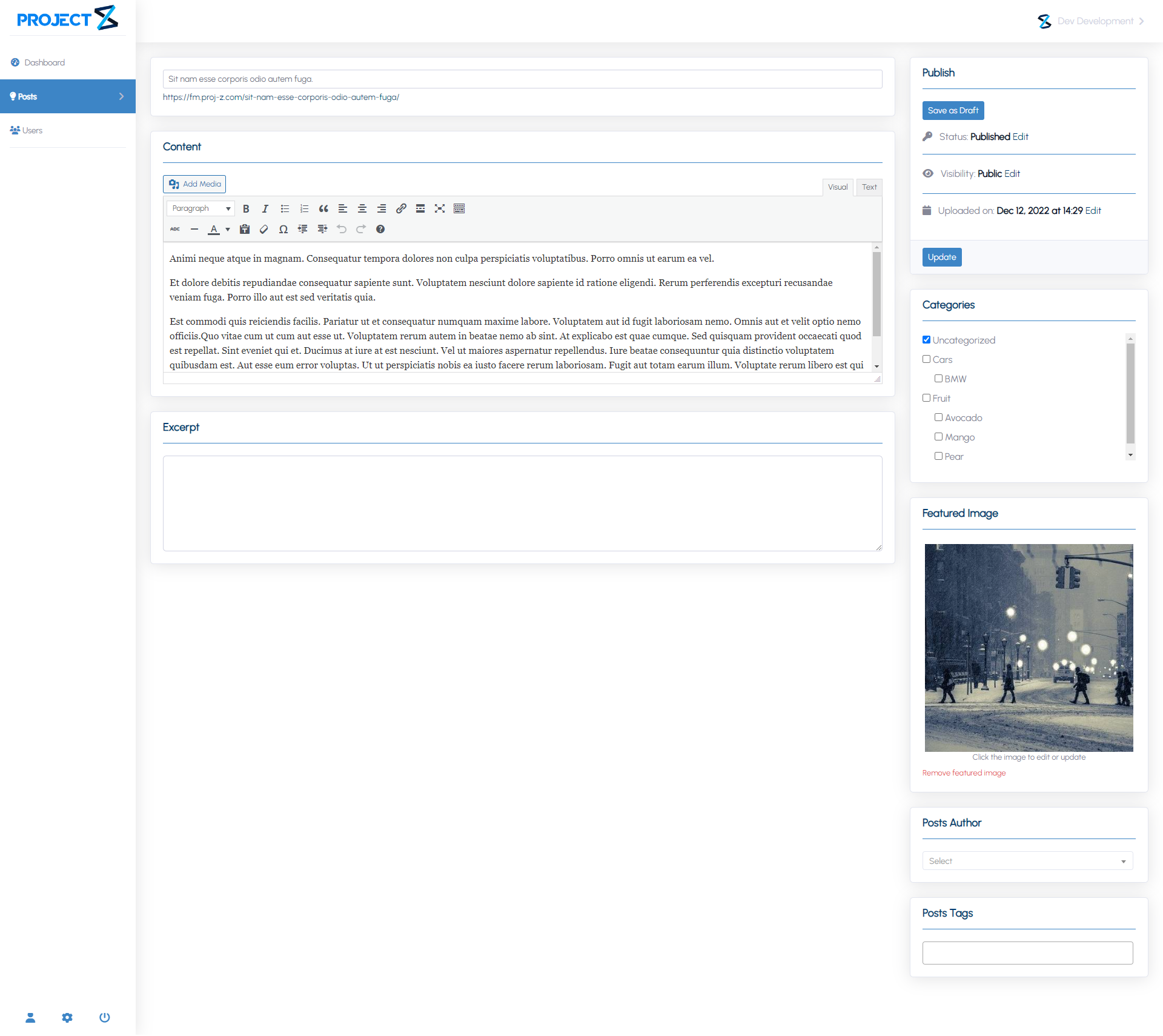
Task: Click the categories list scrollbar
Action: pyautogui.click(x=1130, y=394)
